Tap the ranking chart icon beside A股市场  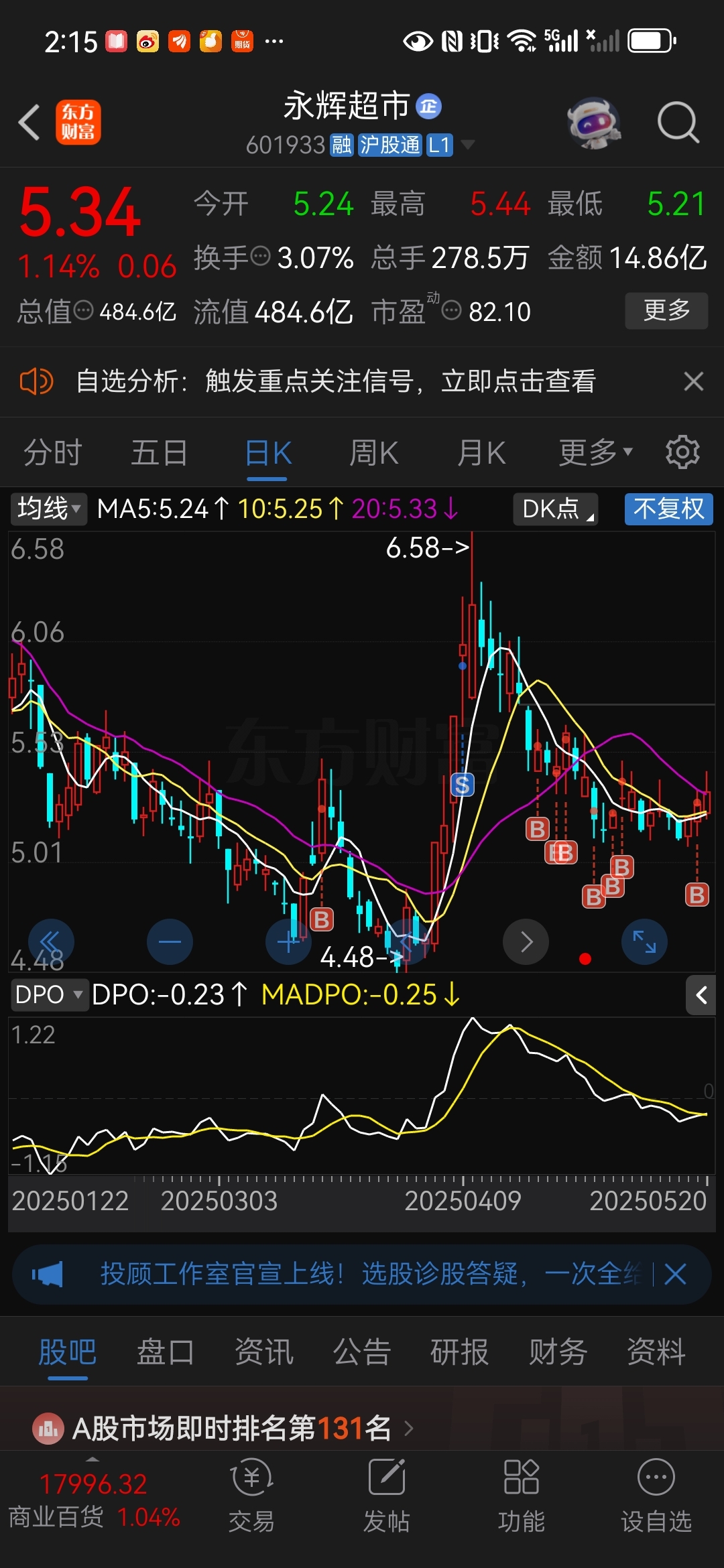click(x=48, y=1429)
